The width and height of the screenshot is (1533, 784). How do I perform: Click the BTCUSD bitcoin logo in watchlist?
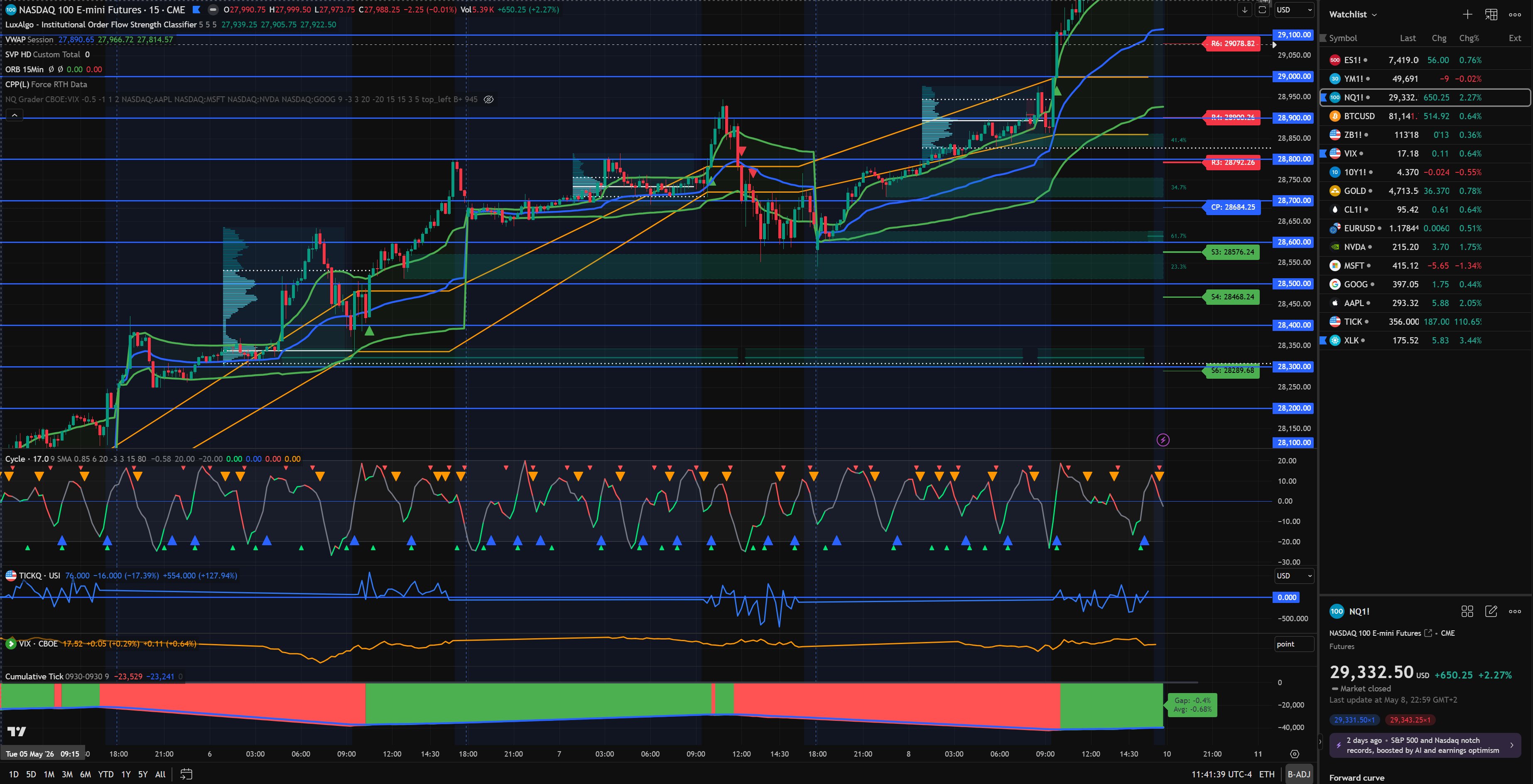coord(1335,116)
